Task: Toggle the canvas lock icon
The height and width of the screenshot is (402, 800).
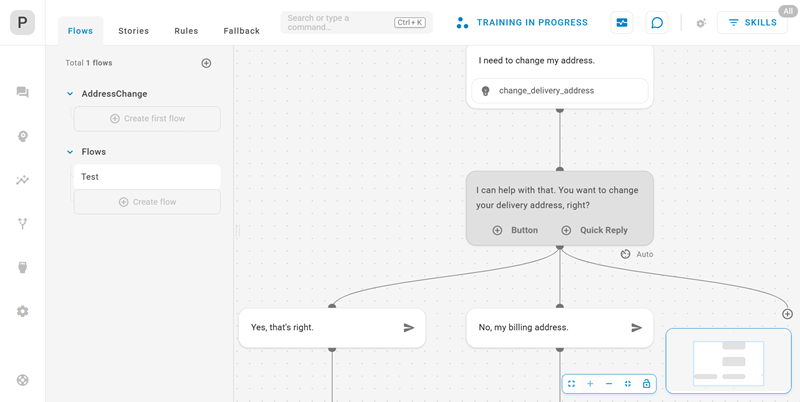Action: pos(646,384)
